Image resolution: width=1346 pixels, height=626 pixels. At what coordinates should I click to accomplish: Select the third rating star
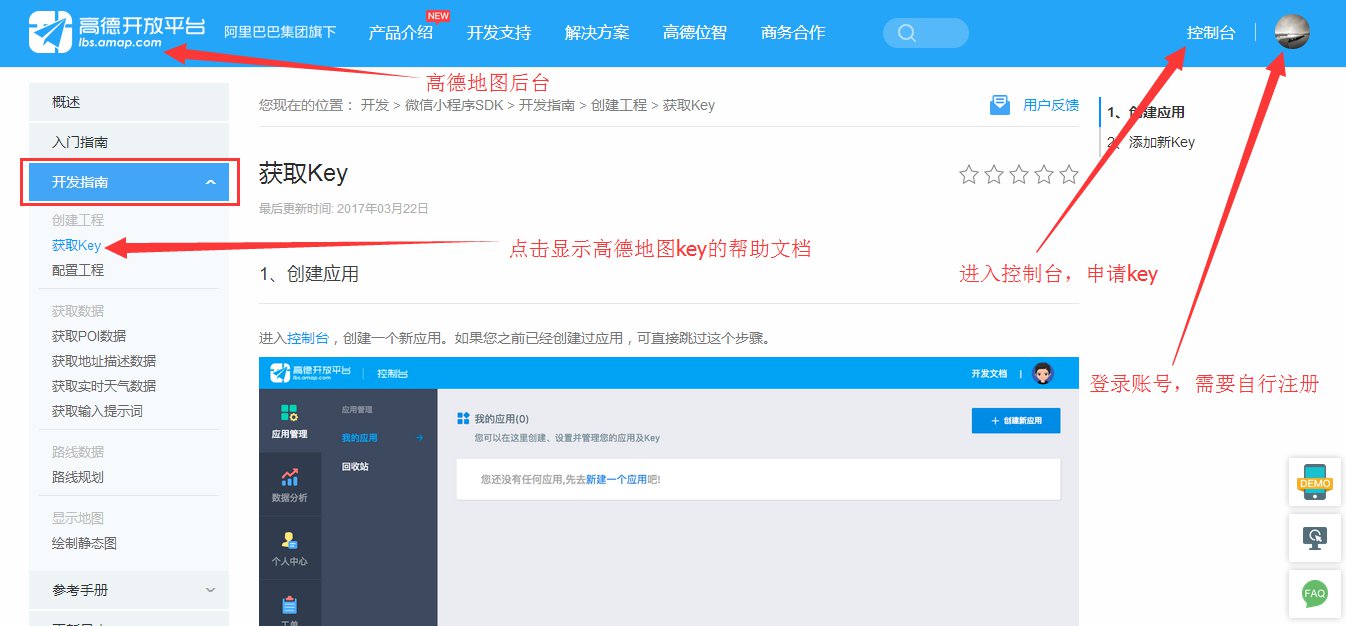click(x=1019, y=175)
